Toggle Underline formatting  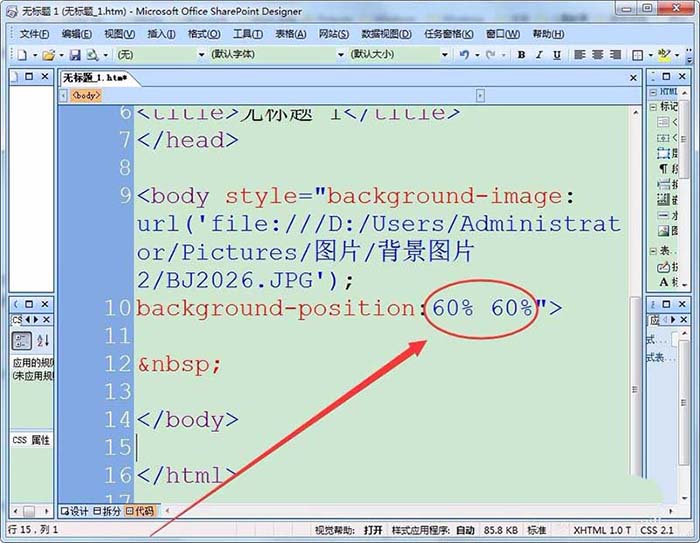(557, 54)
